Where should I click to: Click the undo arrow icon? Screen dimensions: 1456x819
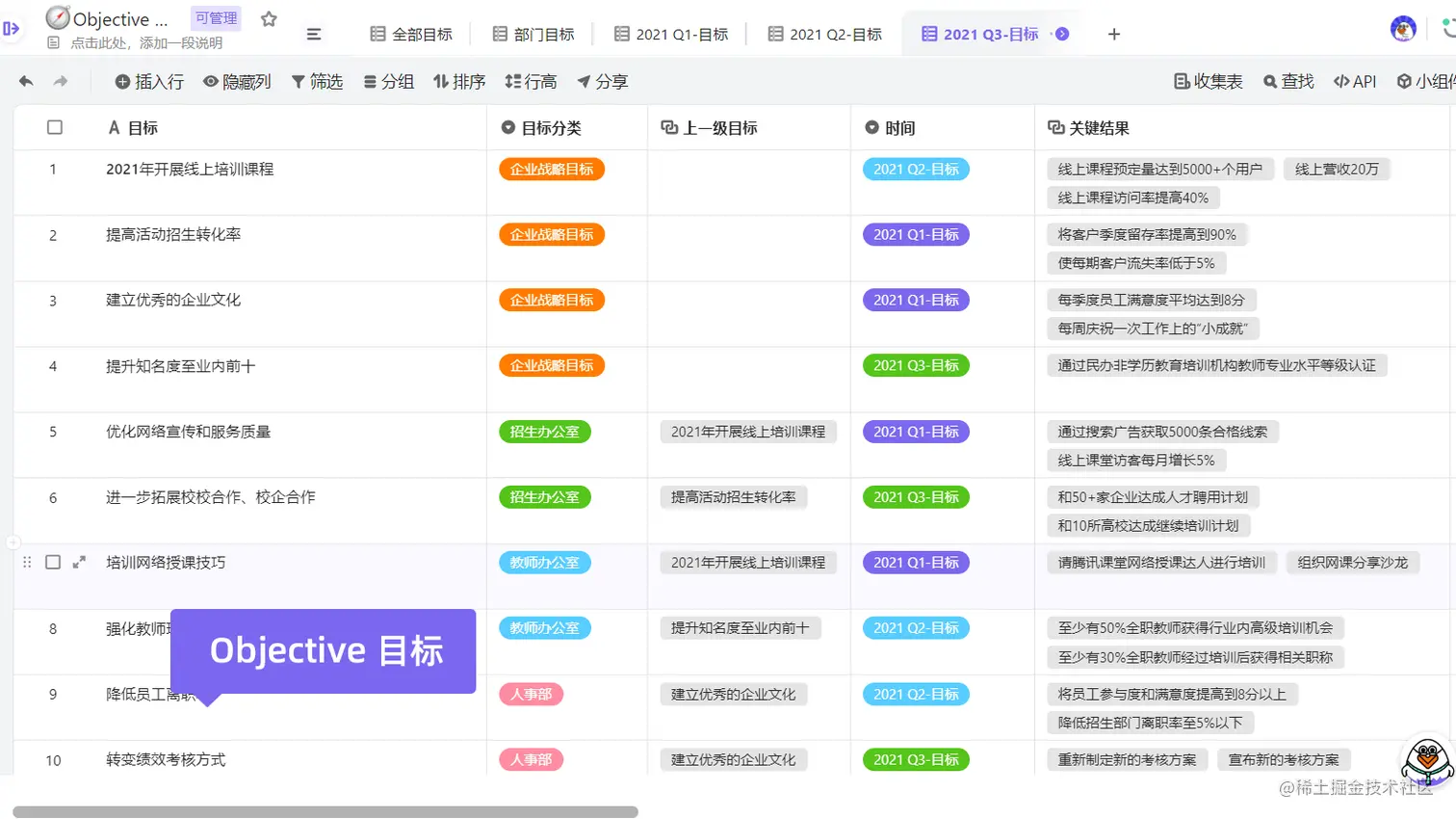tap(26, 82)
